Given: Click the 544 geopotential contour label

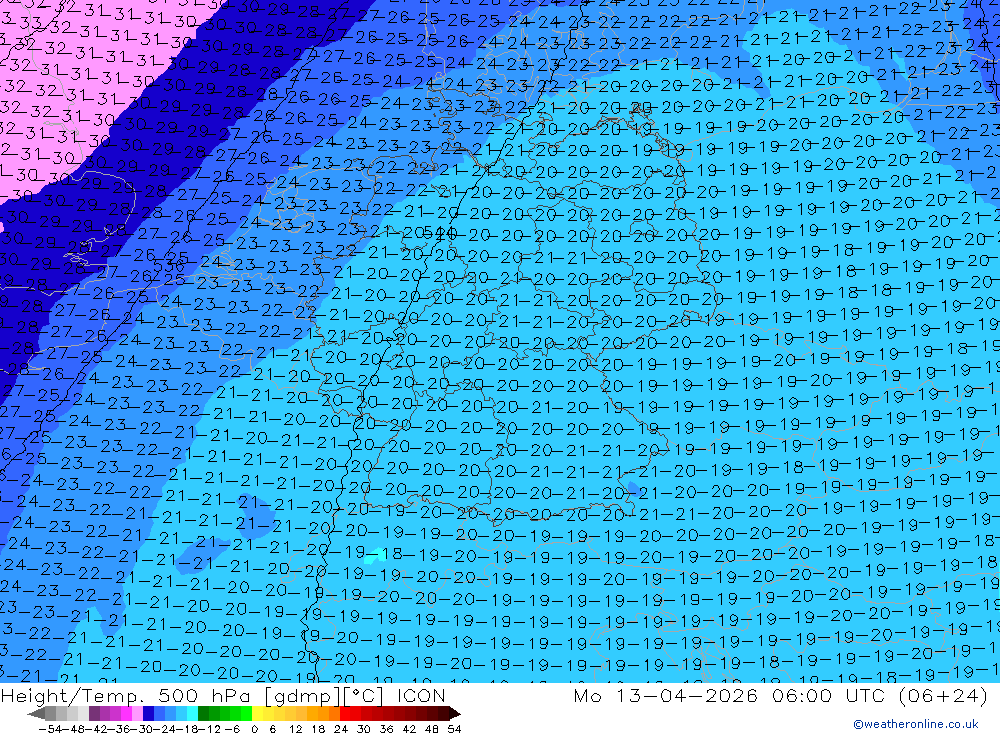Looking at the screenshot, I should [440, 232].
